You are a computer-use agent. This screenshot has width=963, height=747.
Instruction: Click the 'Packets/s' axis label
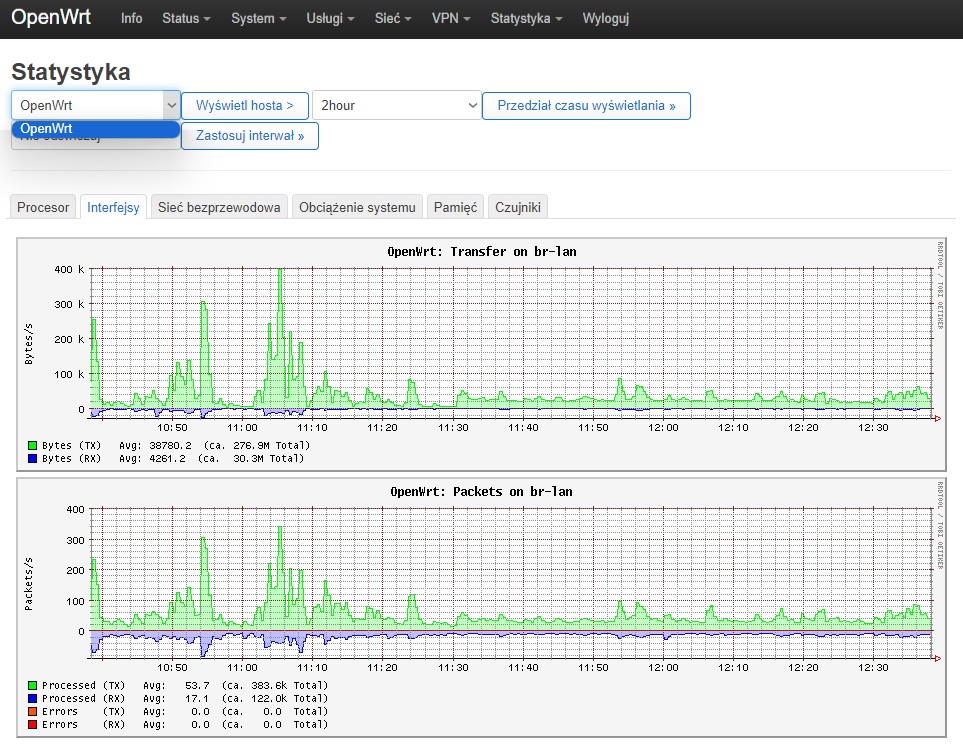click(x=29, y=584)
